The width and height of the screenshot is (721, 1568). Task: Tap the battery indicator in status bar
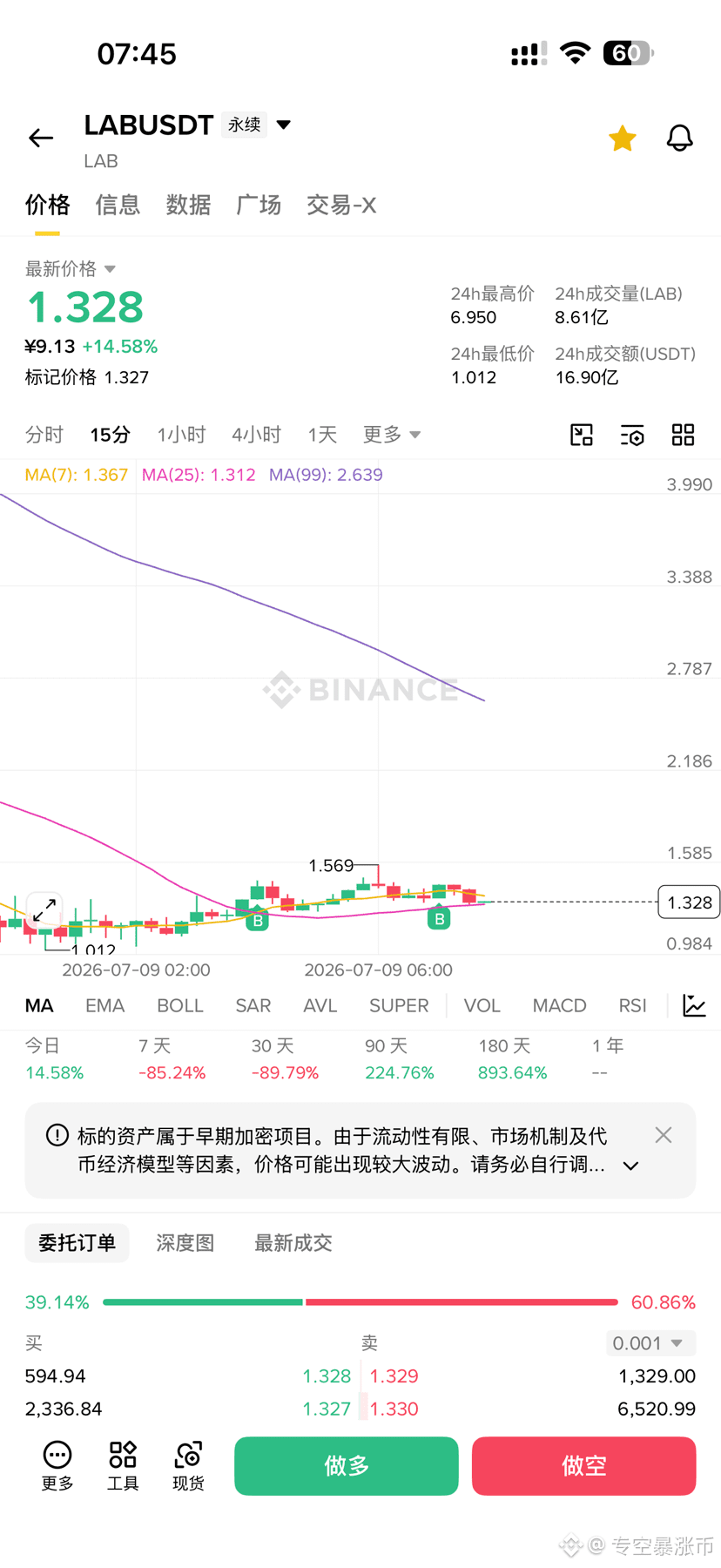click(629, 53)
